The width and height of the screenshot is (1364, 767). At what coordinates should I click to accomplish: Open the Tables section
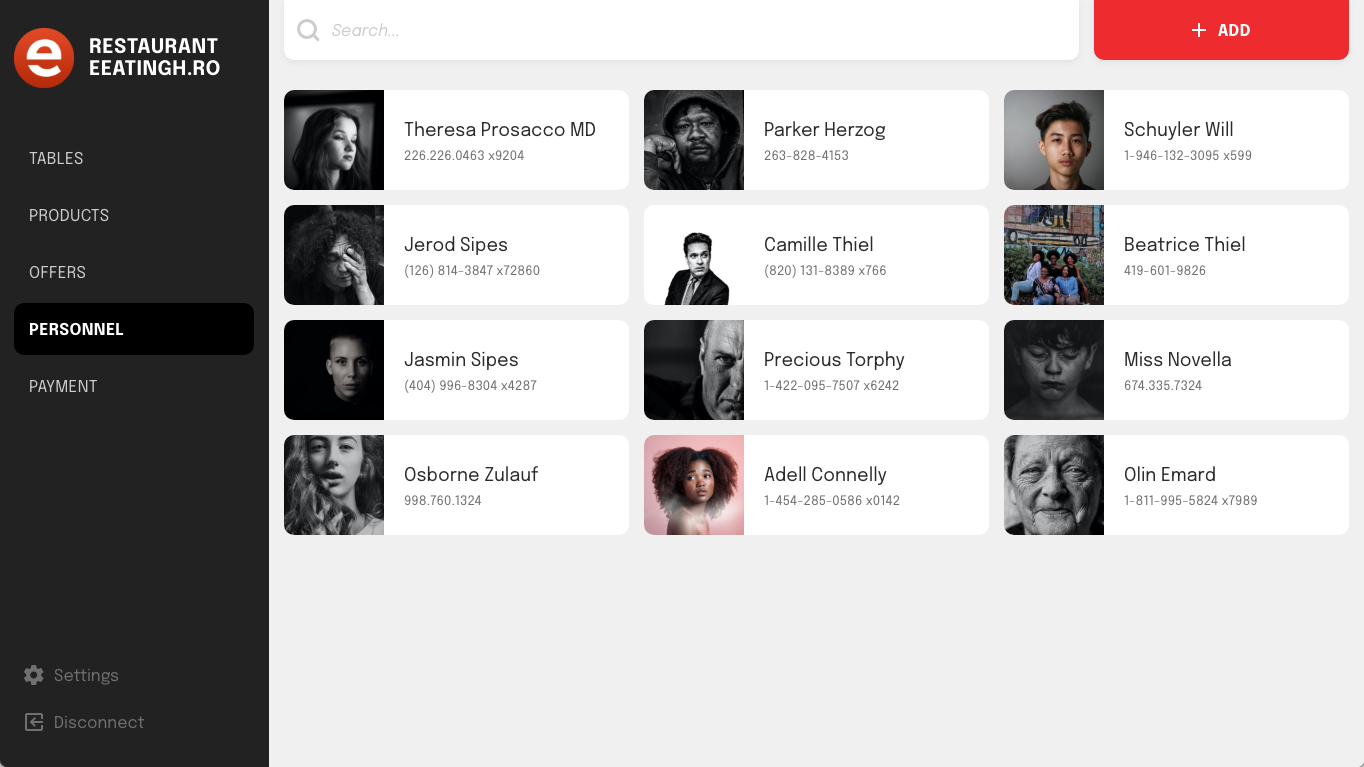[56, 158]
